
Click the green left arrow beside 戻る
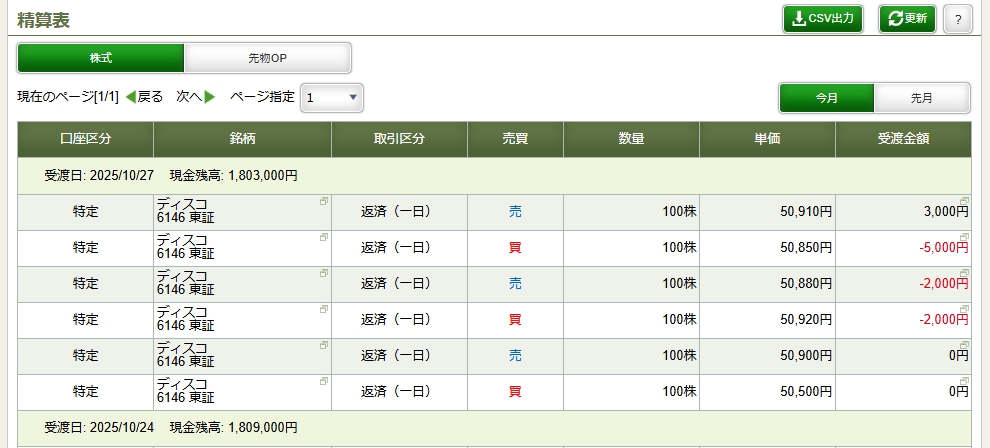pyautogui.click(x=130, y=97)
